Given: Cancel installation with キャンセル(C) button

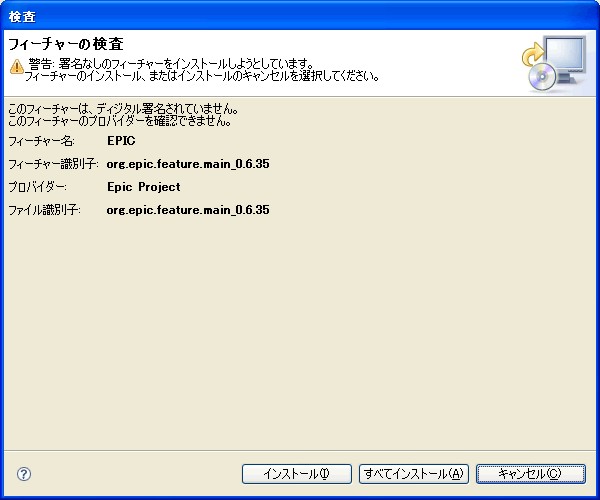Looking at the screenshot, I should coord(531,474).
